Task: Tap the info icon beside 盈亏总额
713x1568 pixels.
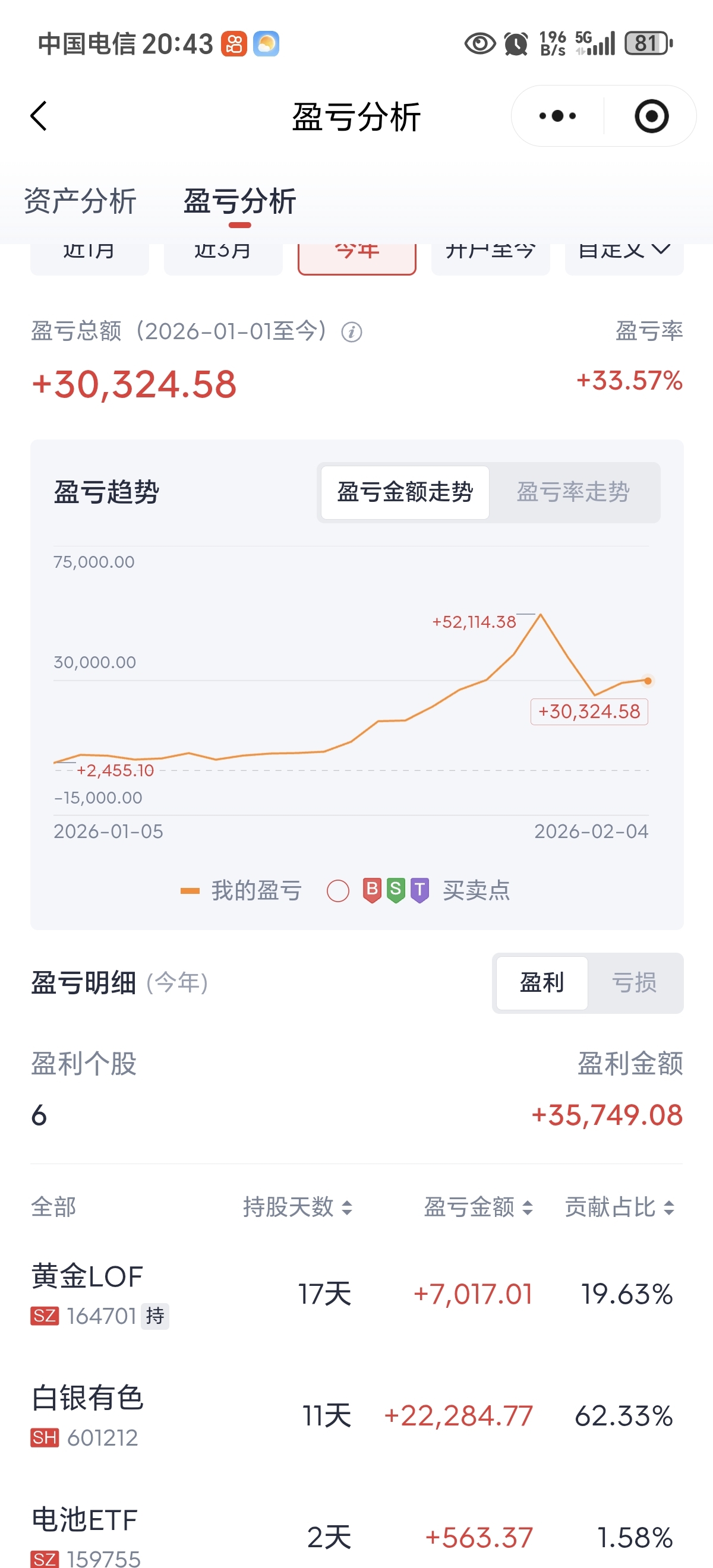Action: pyautogui.click(x=351, y=333)
